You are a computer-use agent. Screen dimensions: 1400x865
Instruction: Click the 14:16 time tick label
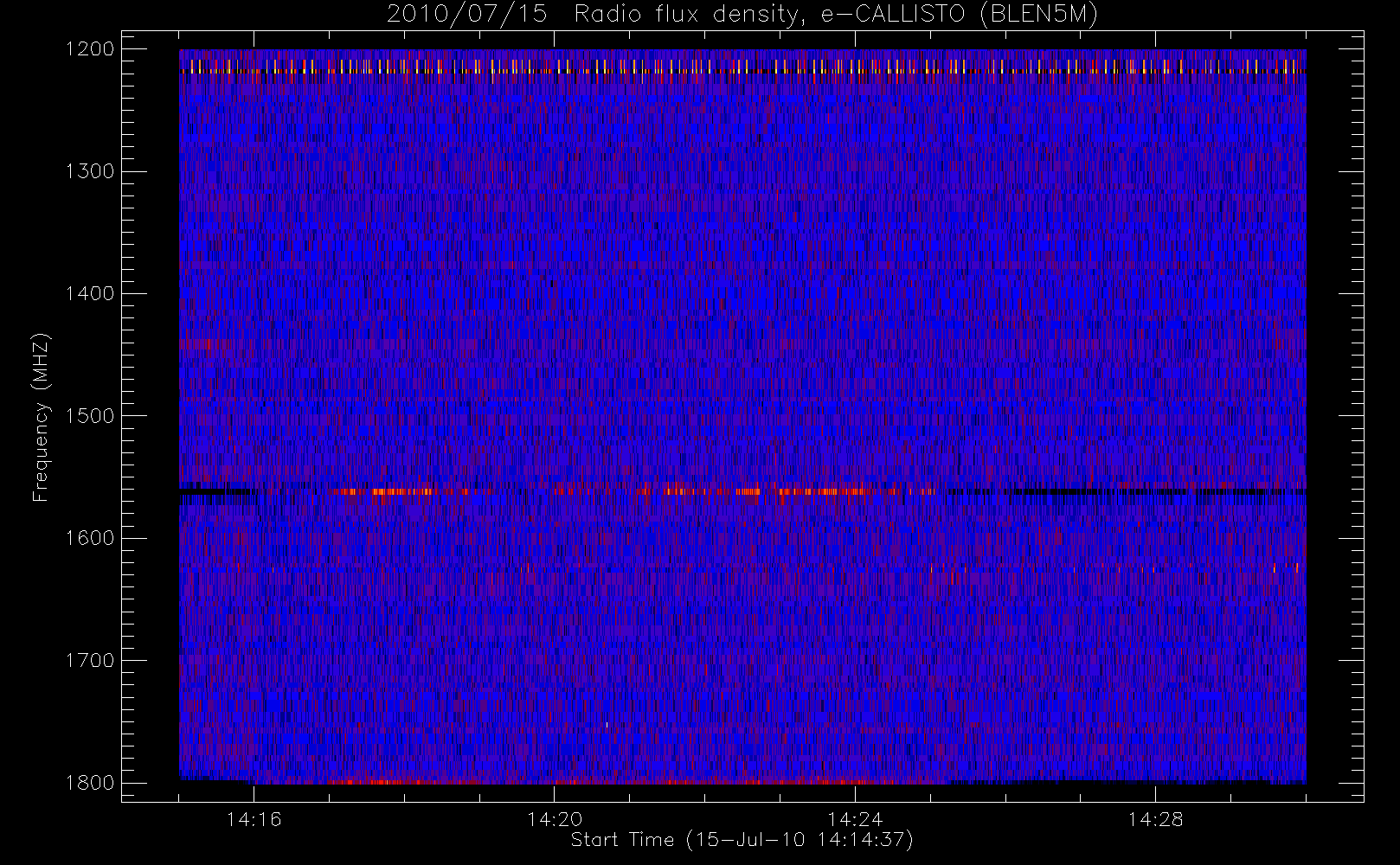(254, 819)
